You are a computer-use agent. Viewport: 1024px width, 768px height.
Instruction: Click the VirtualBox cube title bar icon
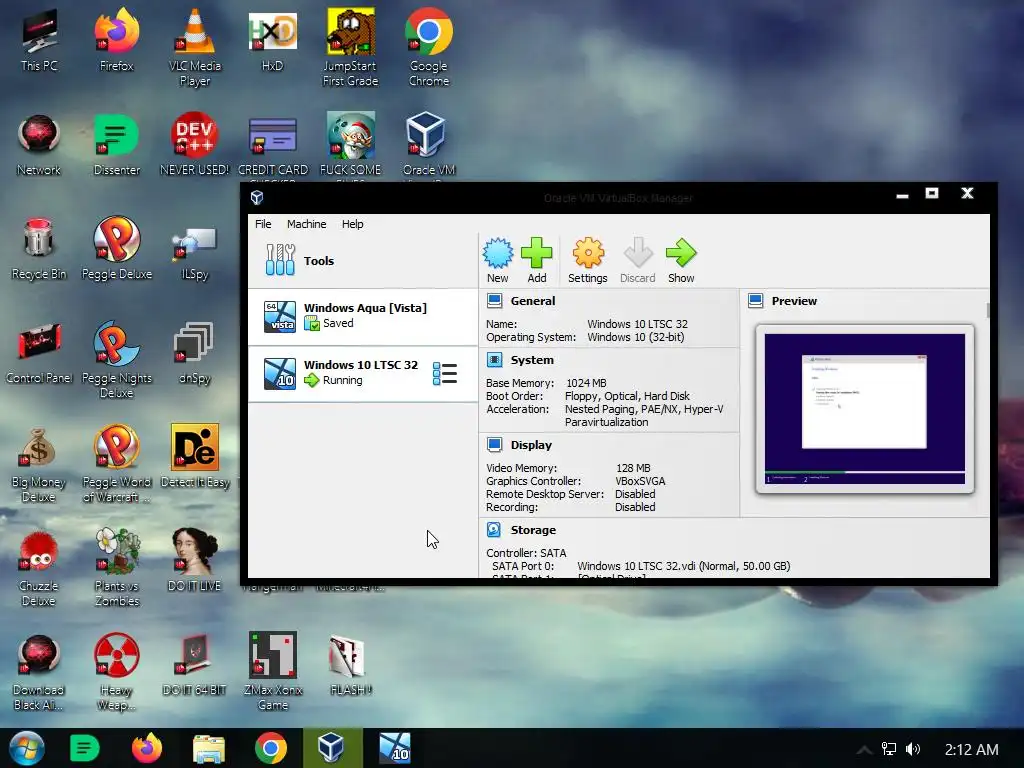(x=257, y=197)
